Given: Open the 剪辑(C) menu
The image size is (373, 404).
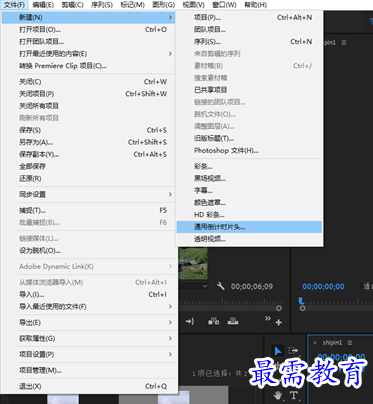Looking at the screenshot, I should pyautogui.click(x=72, y=5).
